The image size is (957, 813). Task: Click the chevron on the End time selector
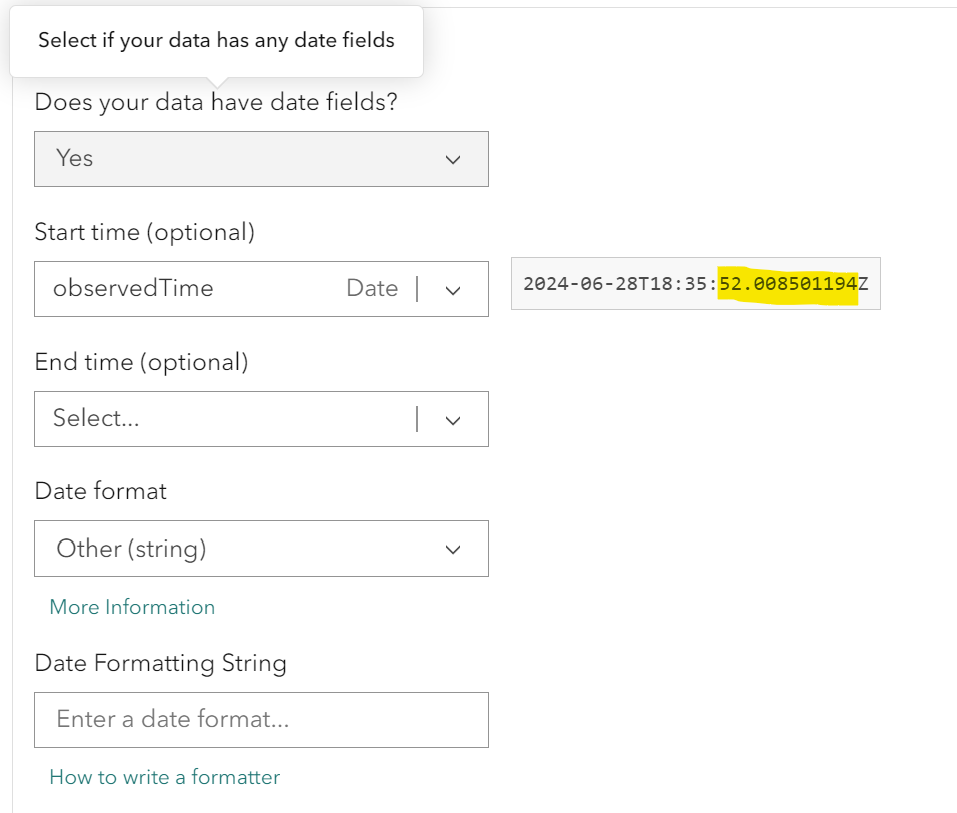click(453, 419)
